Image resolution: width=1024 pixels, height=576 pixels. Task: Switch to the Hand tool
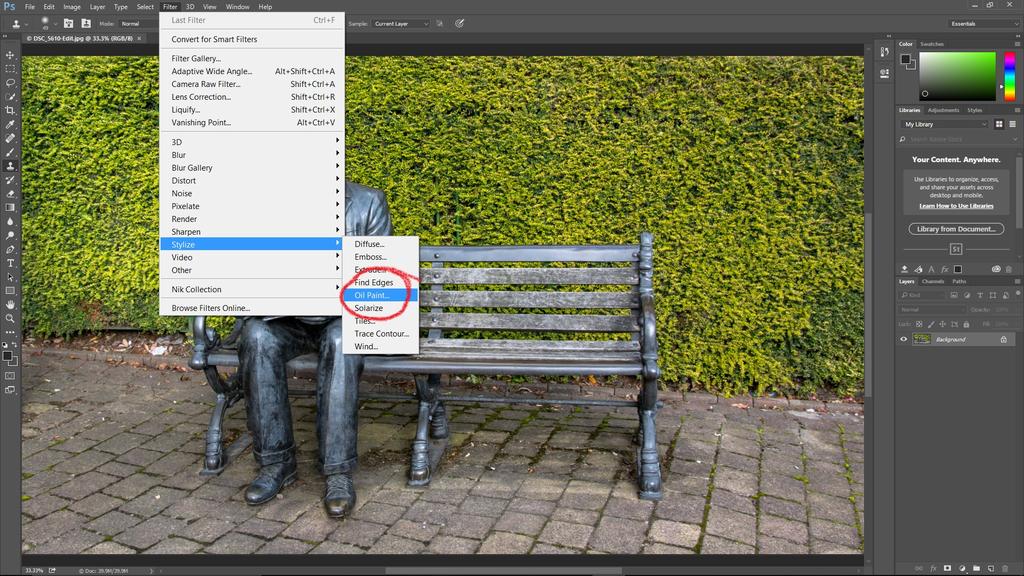pyautogui.click(x=10, y=304)
